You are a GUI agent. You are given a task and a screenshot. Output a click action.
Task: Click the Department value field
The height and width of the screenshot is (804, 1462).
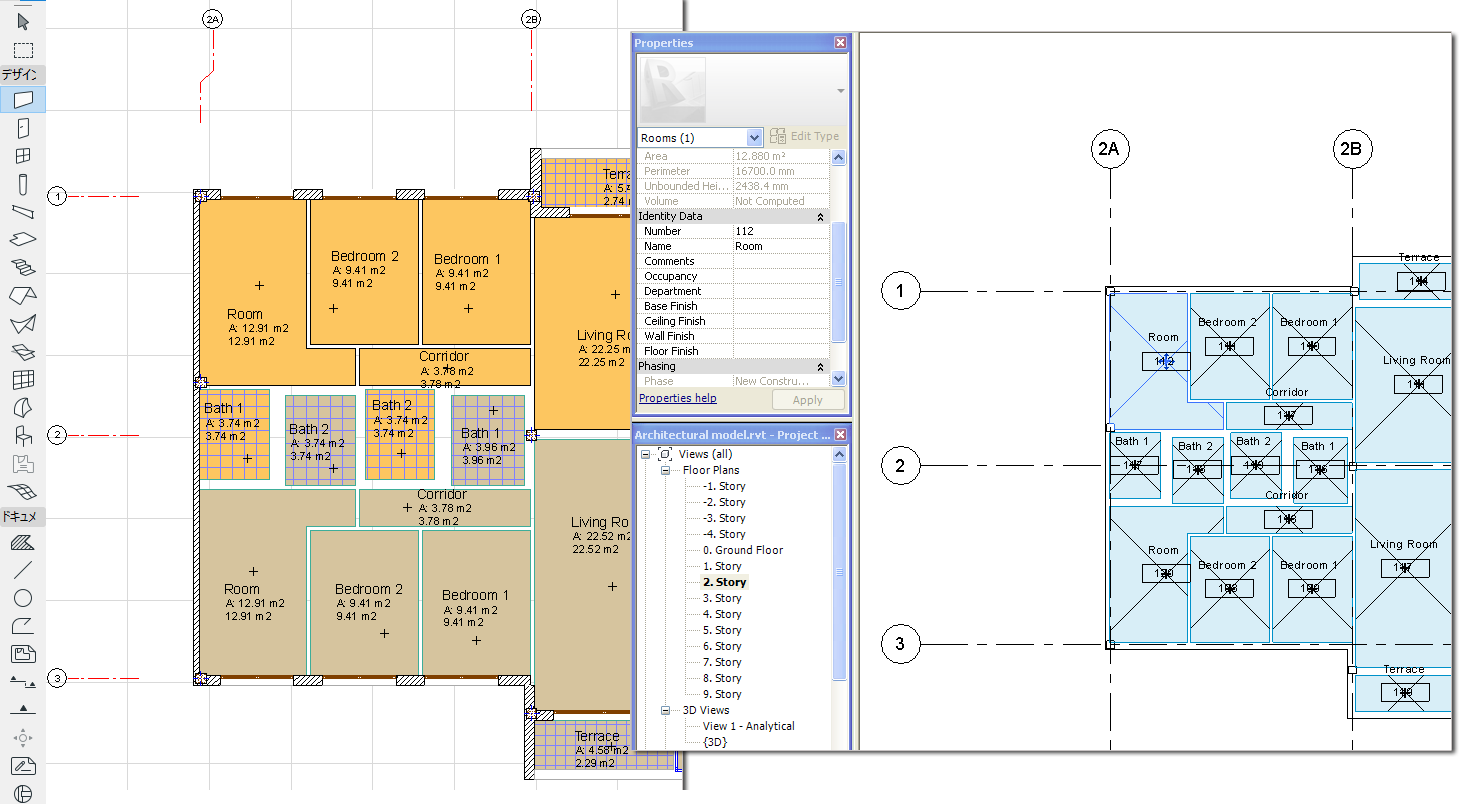pyautogui.click(x=781, y=291)
